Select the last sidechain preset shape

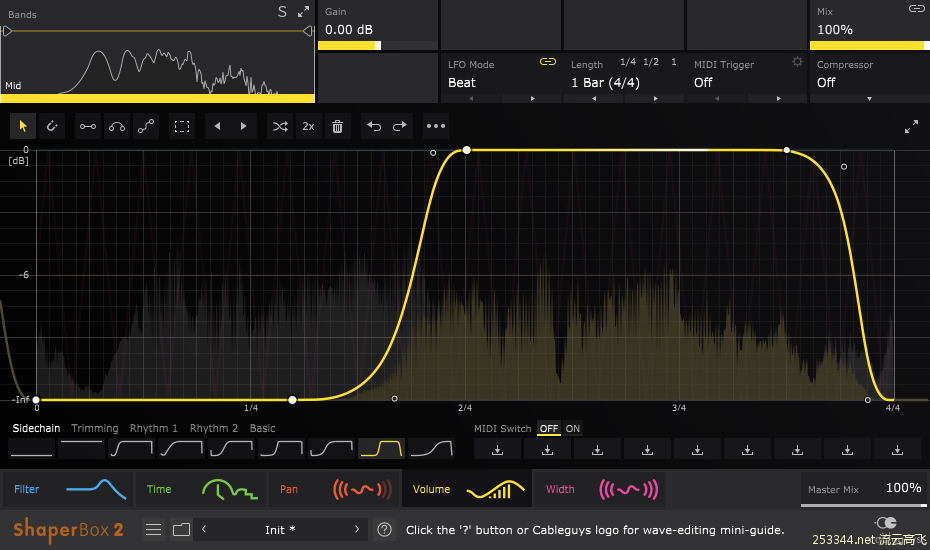pos(432,449)
